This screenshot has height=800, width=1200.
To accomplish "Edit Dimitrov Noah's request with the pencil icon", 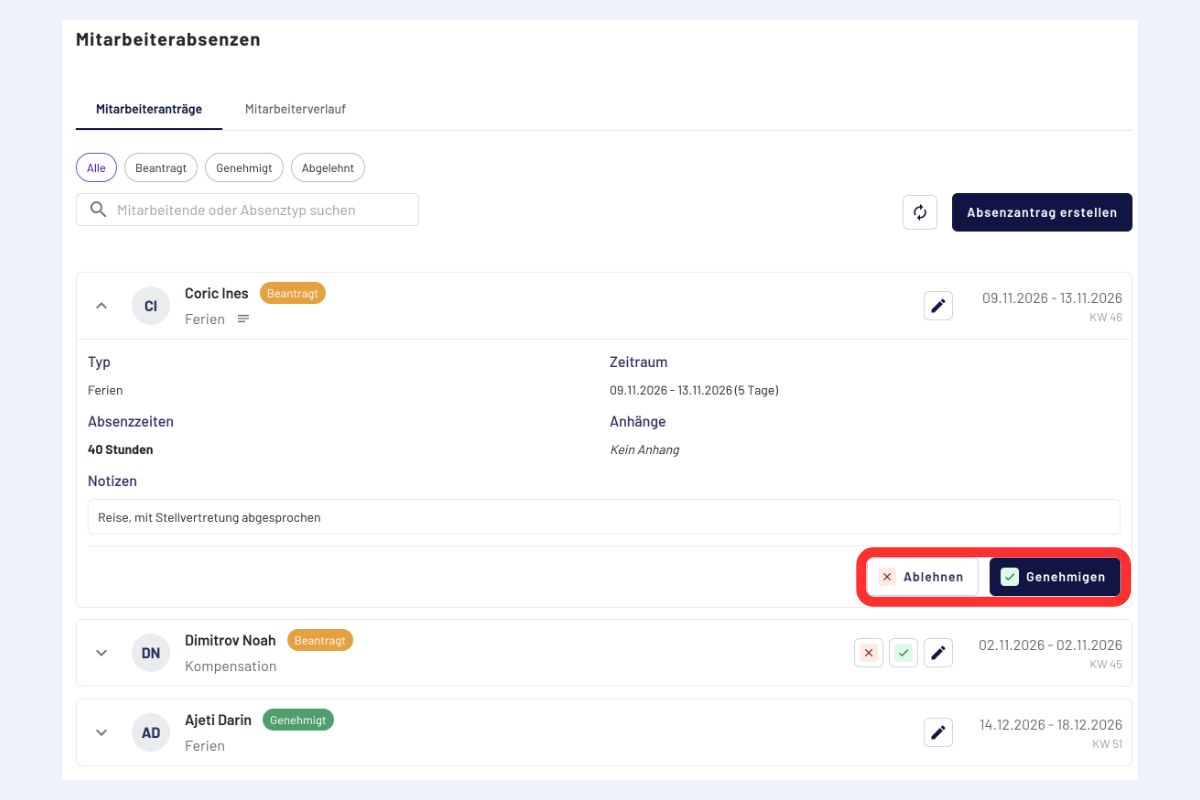I will [x=938, y=653].
